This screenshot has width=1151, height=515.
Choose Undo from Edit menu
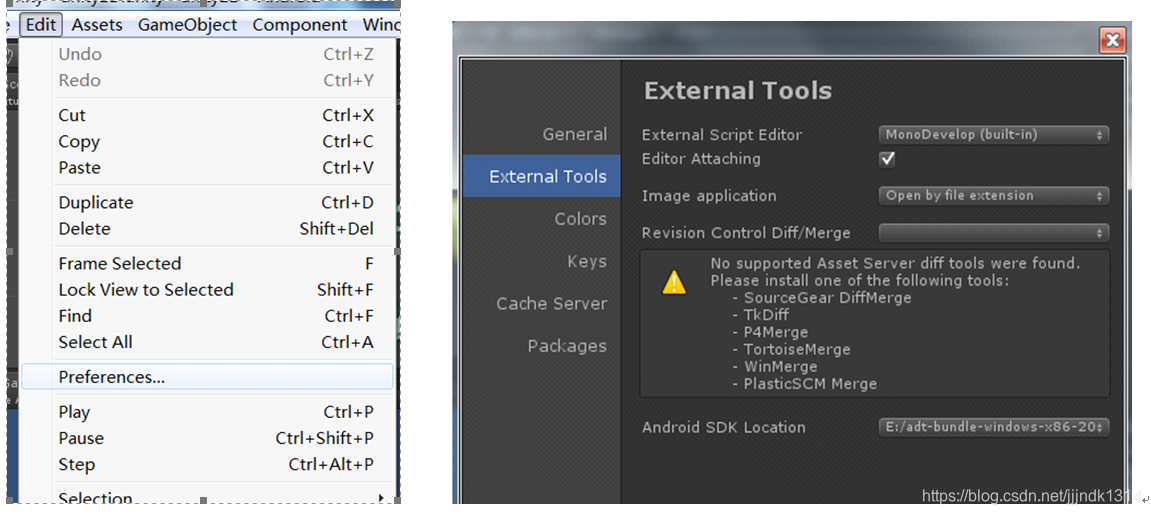207,54
